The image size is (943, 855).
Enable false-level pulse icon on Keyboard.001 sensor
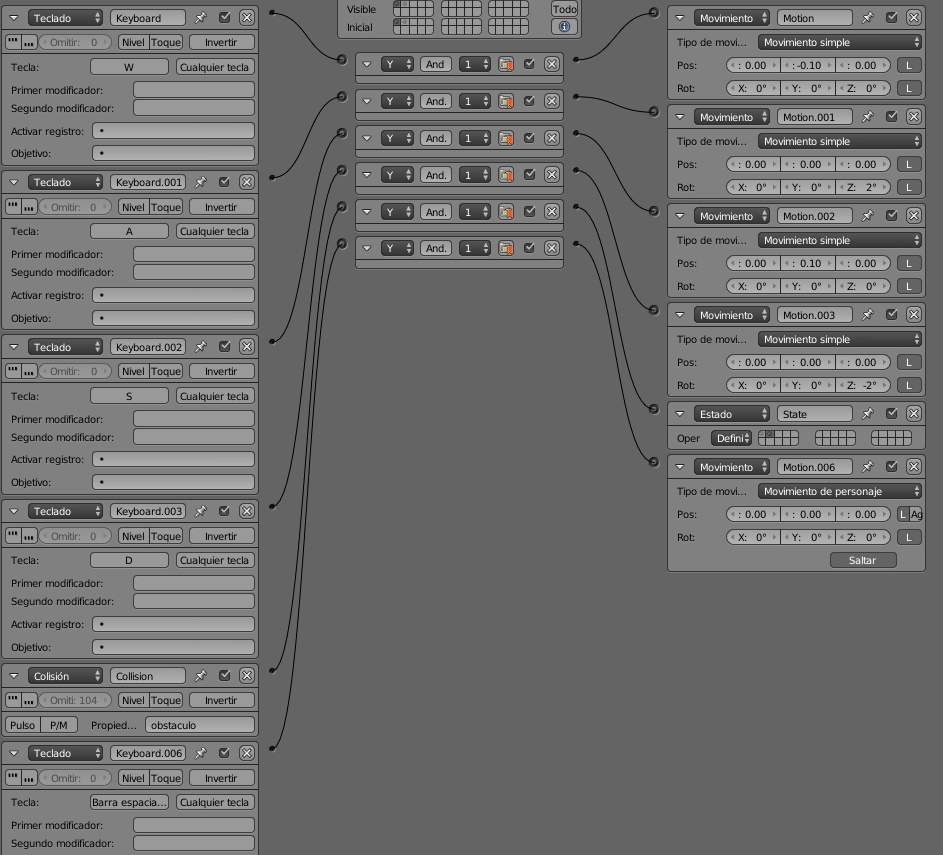28,207
